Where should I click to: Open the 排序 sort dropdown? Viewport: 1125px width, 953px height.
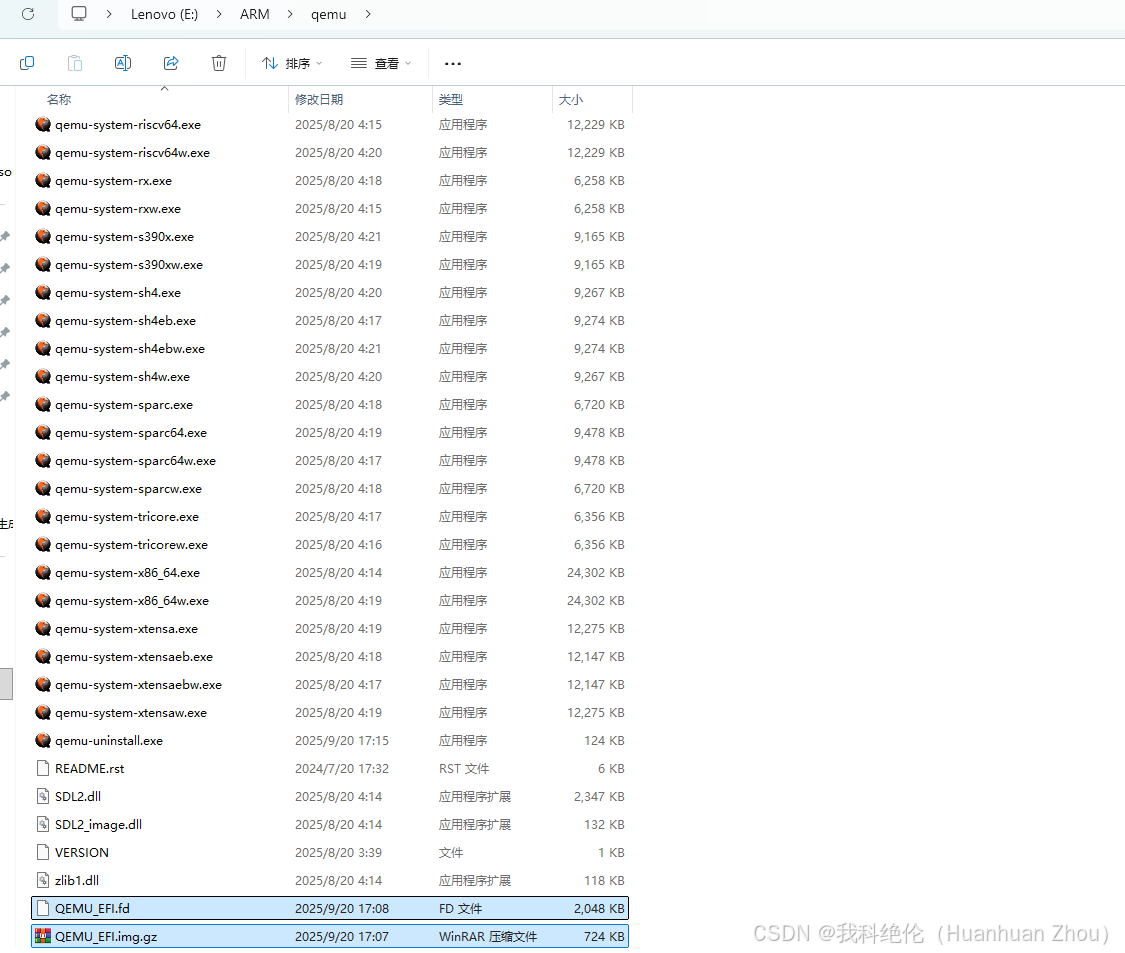point(291,63)
